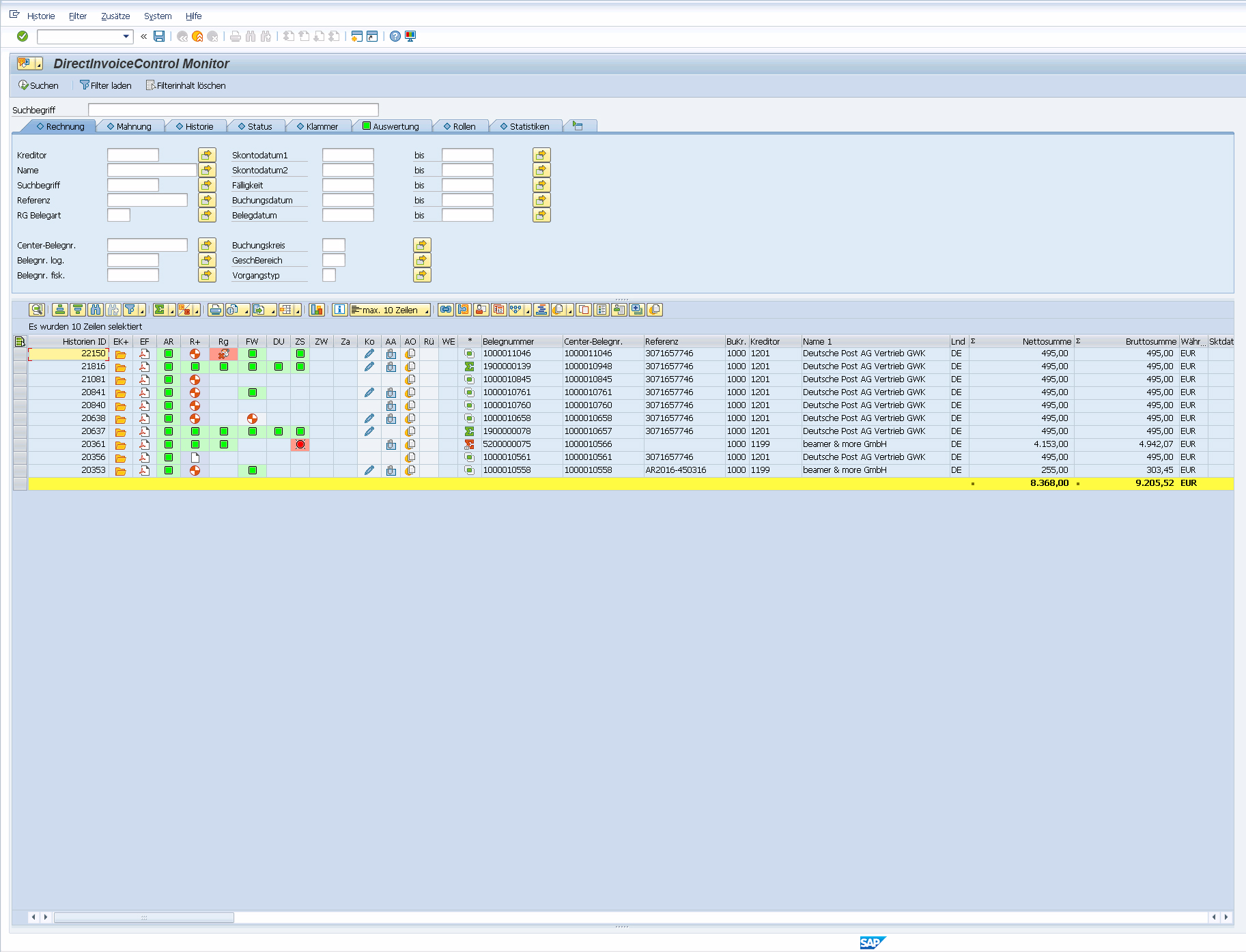Open the transaction command field dropdown

[x=126, y=36]
